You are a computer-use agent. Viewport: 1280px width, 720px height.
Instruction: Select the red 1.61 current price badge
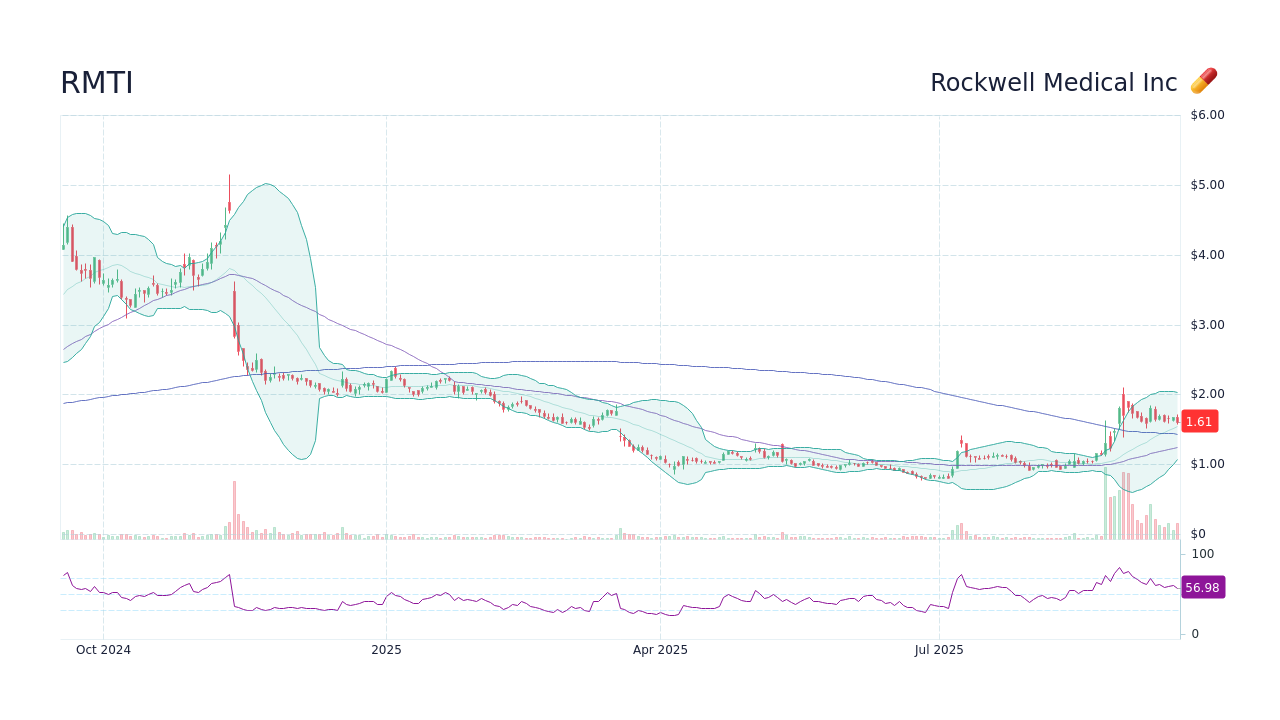click(1198, 421)
